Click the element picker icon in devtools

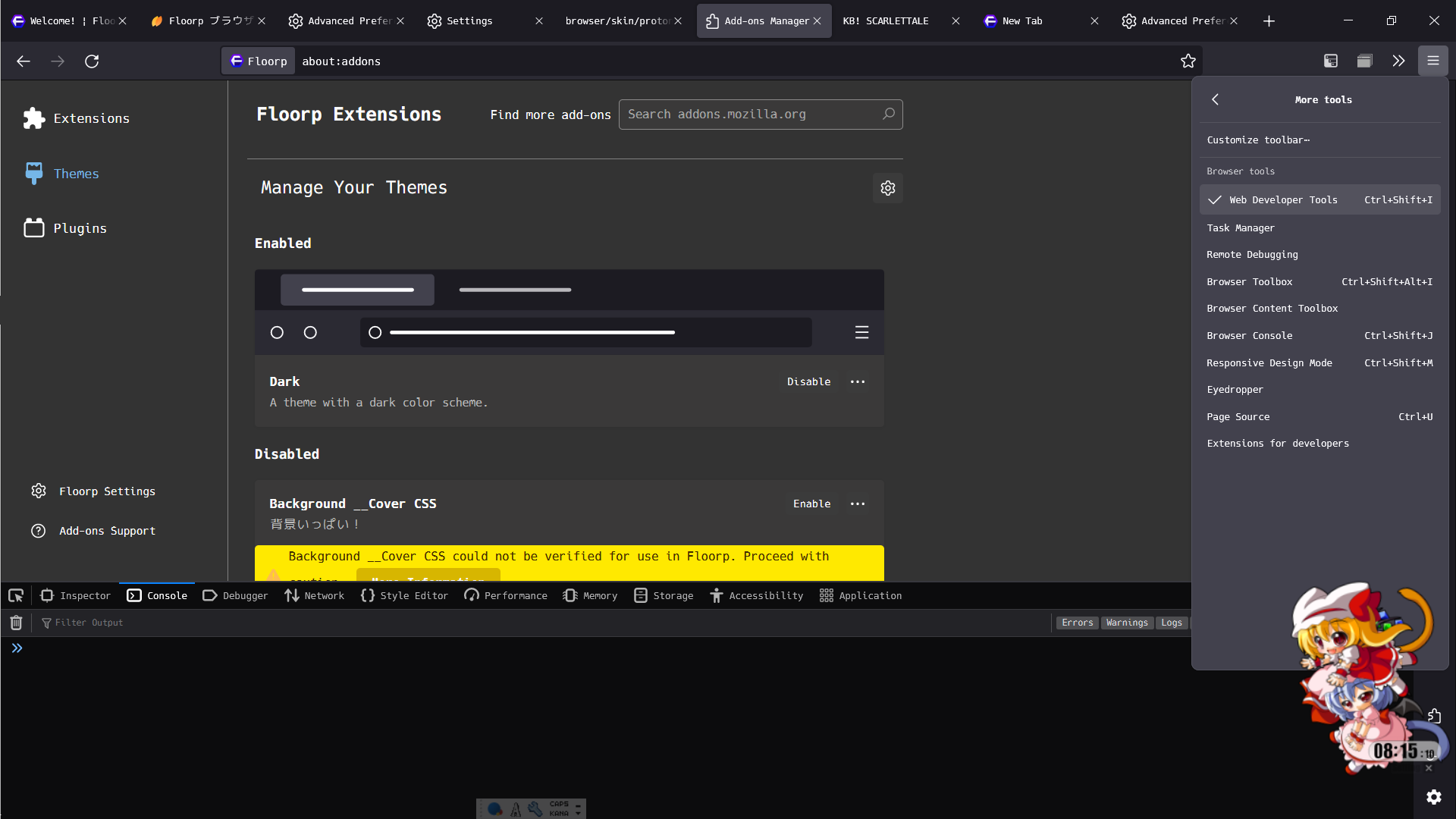16,595
